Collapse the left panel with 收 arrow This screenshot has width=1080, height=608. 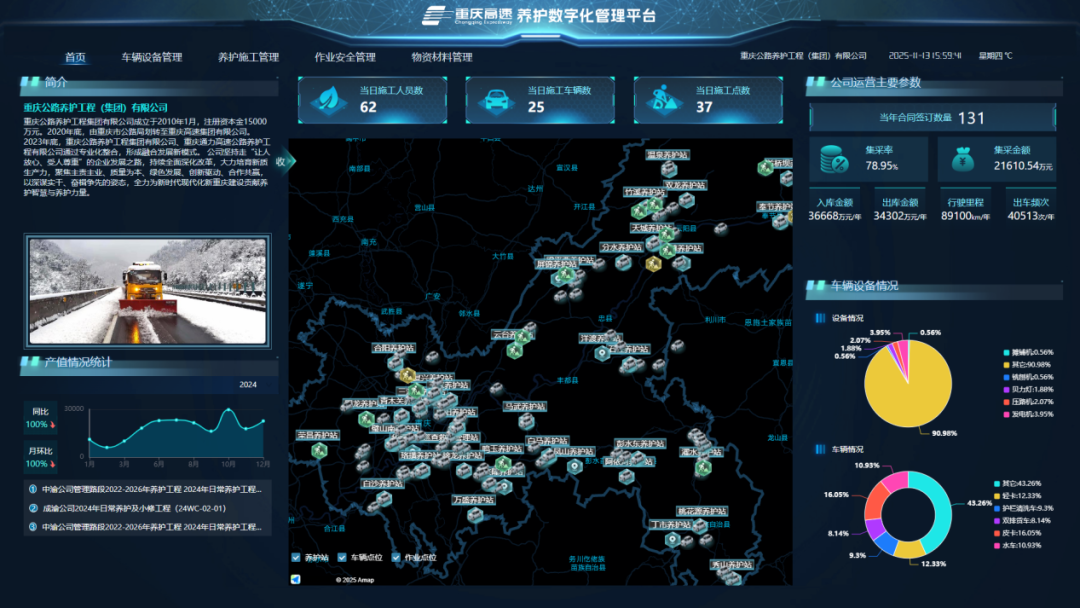tap(281, 161)
